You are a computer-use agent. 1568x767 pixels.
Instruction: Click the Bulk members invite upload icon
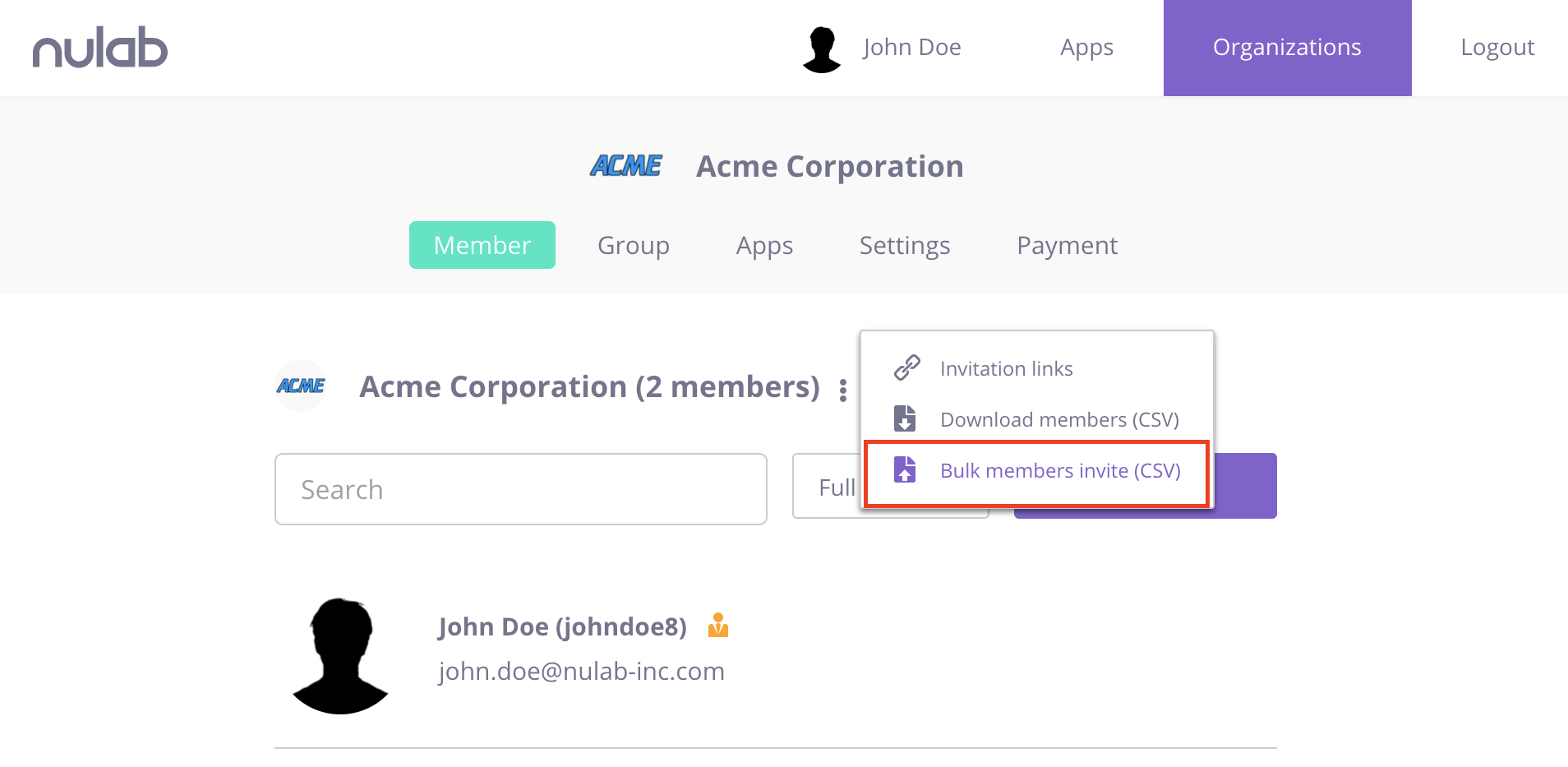906,470
